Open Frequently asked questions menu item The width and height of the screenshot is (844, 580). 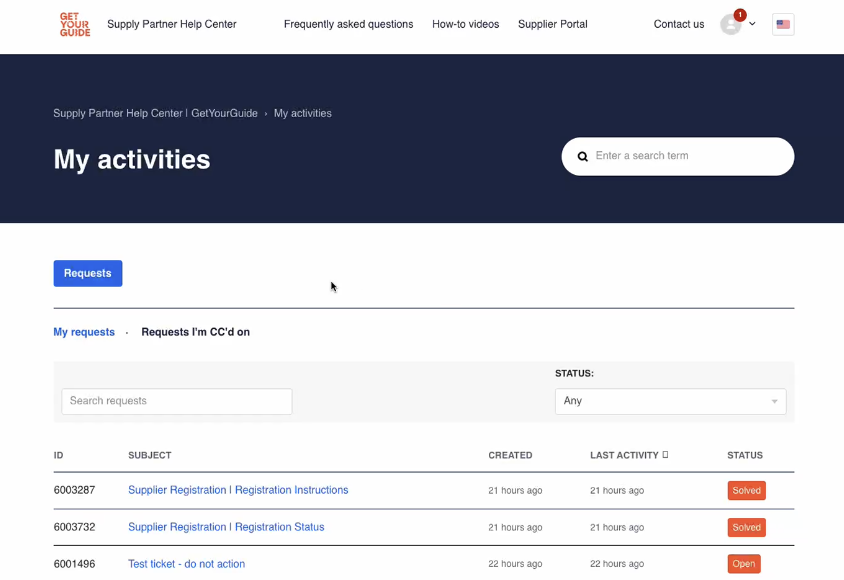coord(348,24)
